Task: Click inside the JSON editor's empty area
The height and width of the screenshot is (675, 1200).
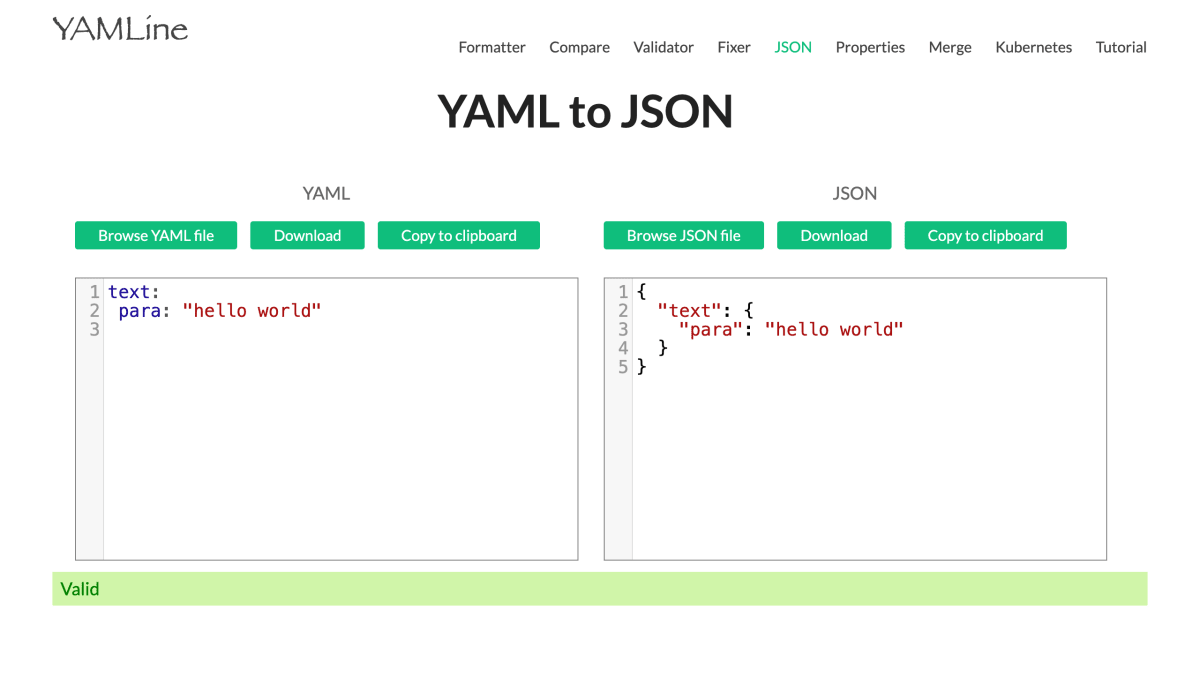Action: click(868, 470)
